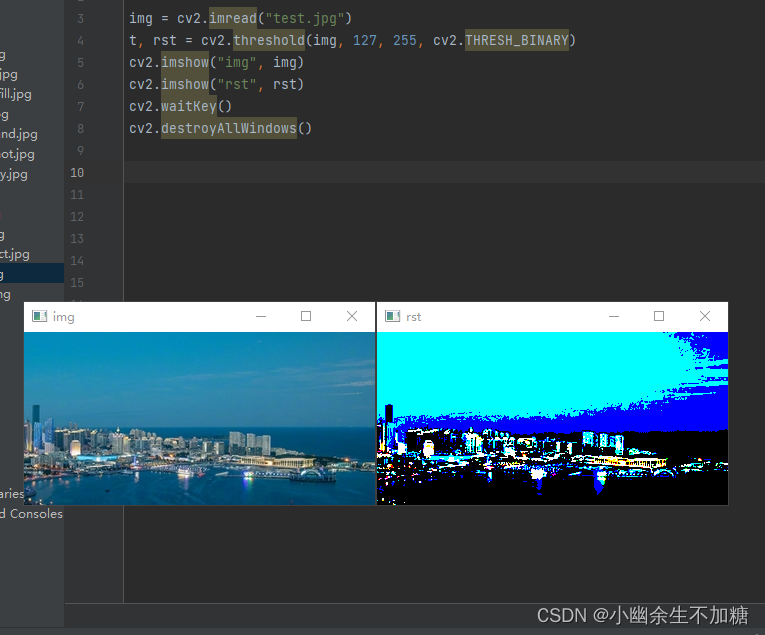Click THRESH_BINARY constant in code

(517, 40)
